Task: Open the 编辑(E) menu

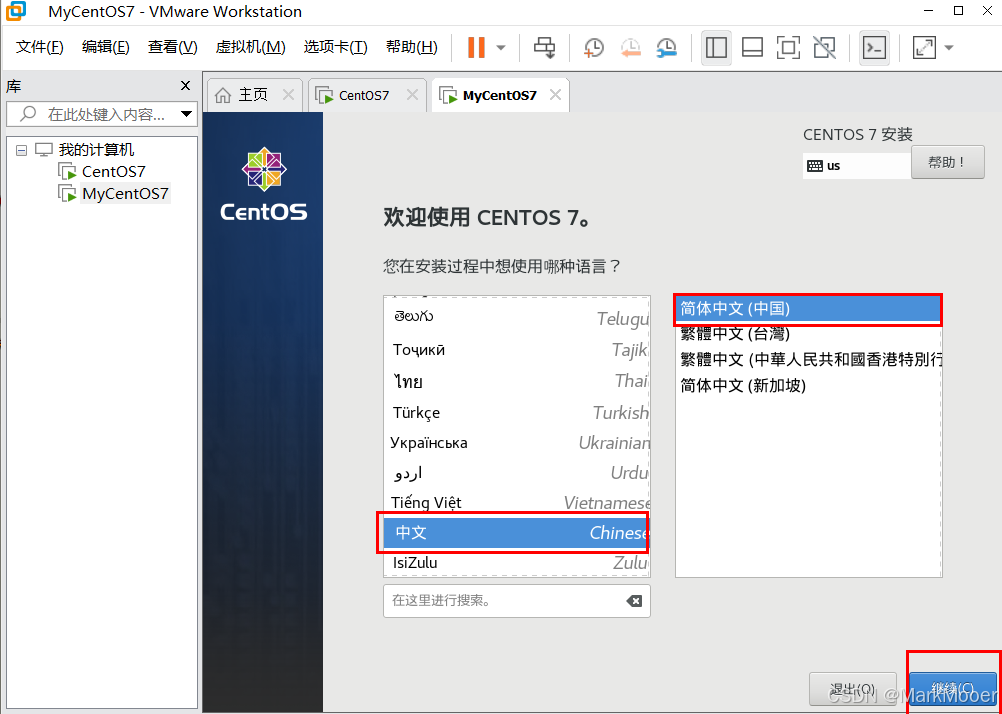Action: tap(105, 47)
